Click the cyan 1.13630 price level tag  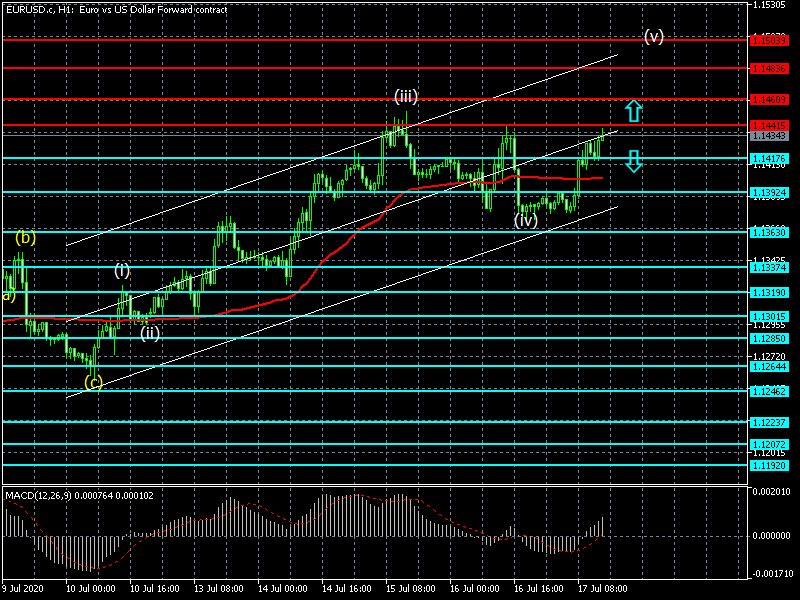[769, 233]
